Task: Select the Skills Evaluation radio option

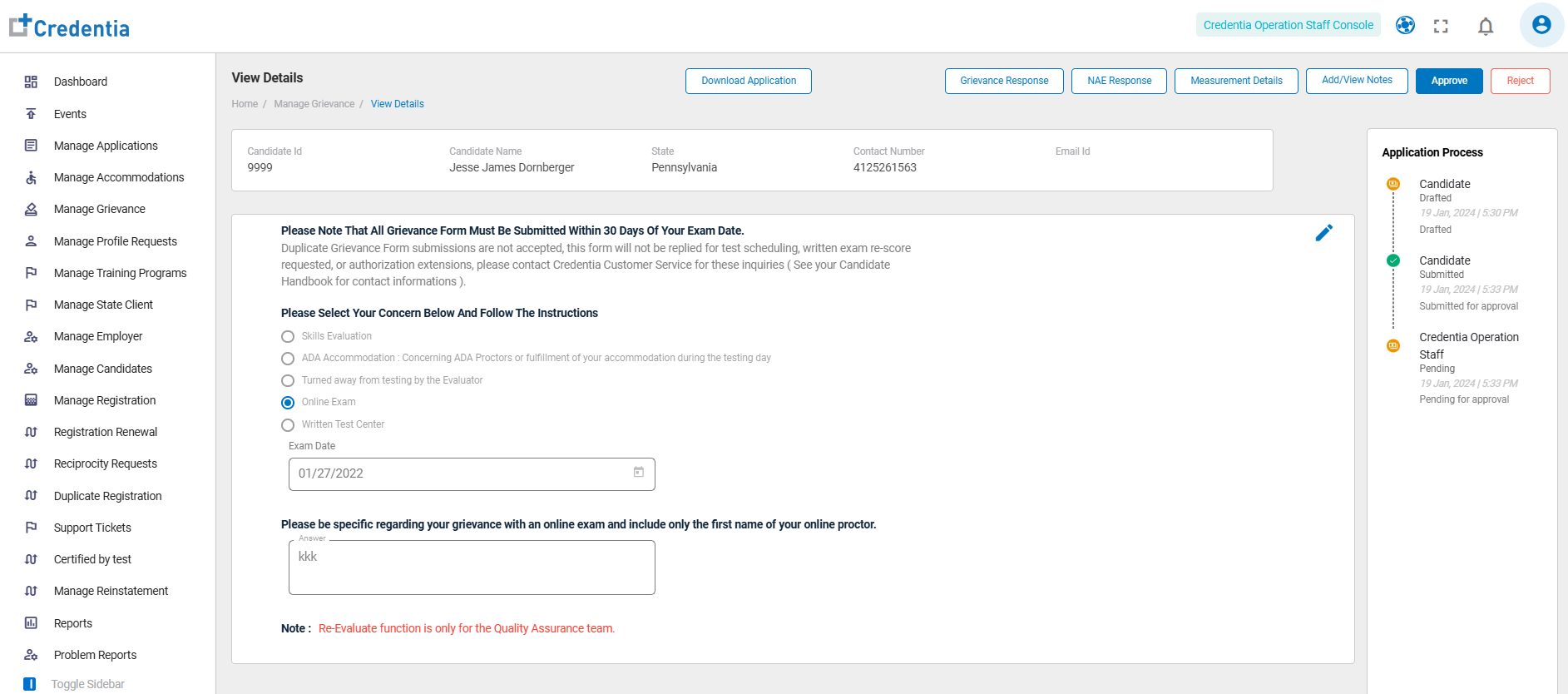Action: coord(288,337)
